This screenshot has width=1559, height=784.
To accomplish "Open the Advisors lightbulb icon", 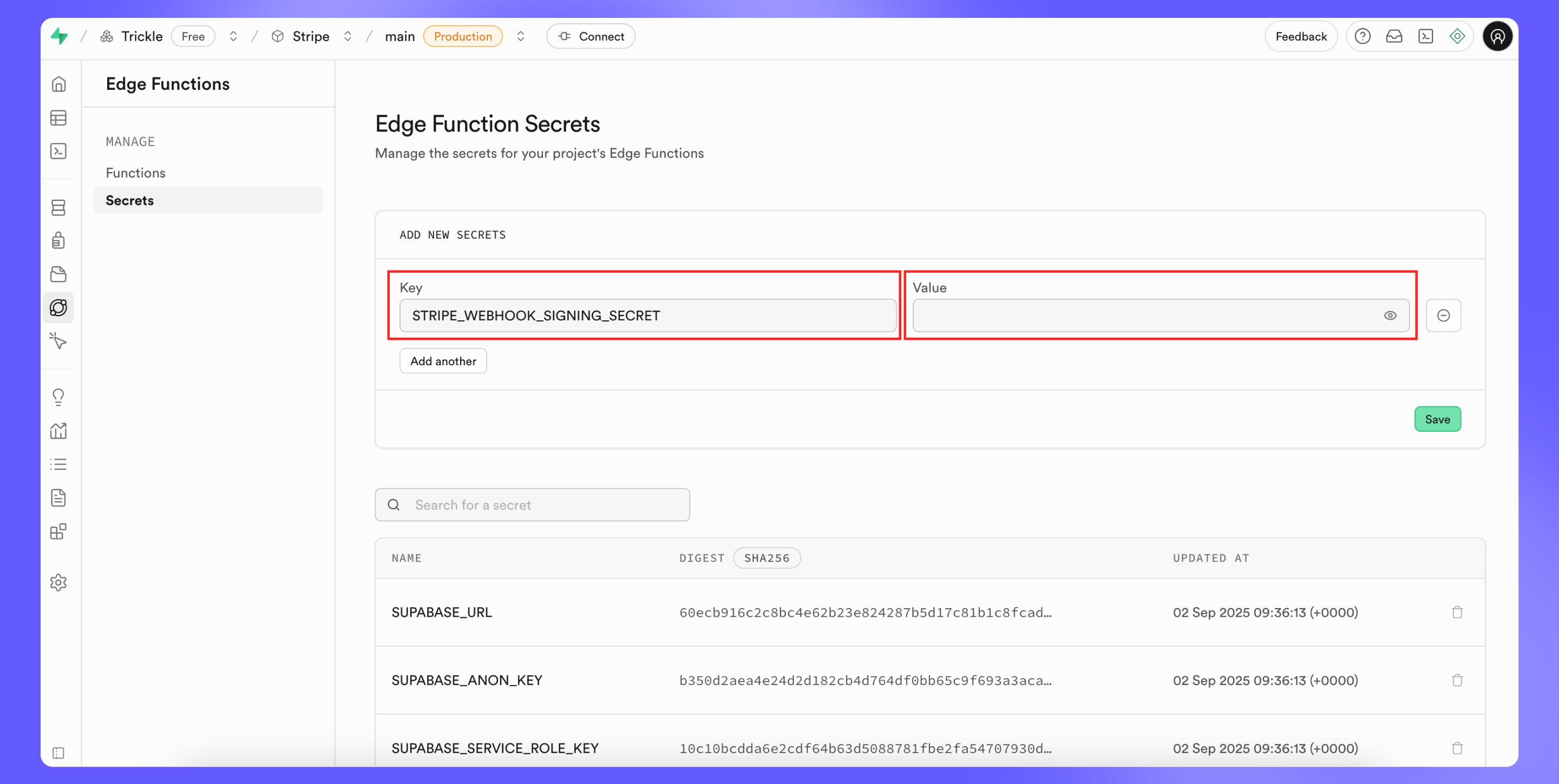I will [x=58, y=397].
